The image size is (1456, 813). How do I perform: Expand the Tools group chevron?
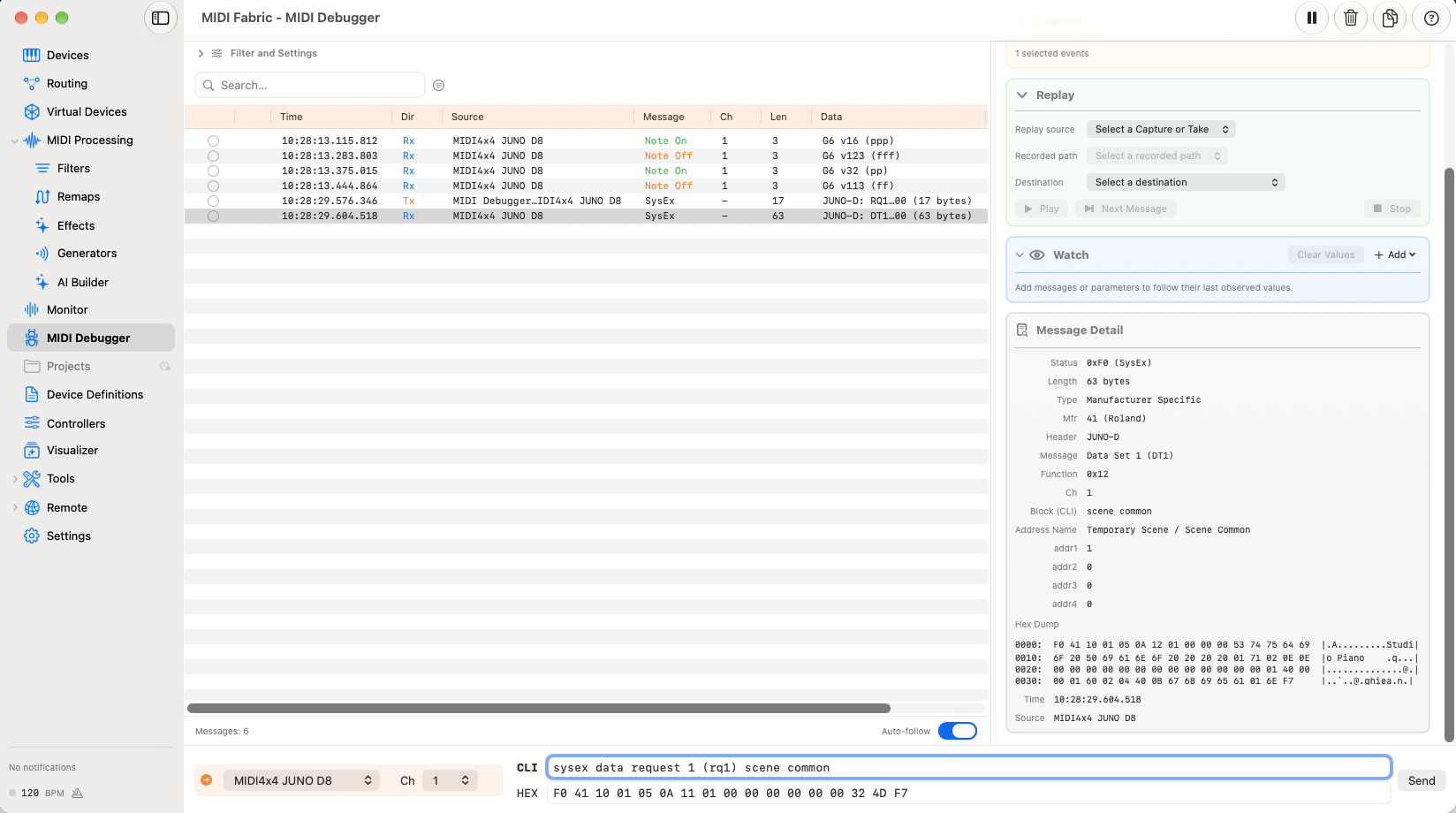[x=14, y=479]
